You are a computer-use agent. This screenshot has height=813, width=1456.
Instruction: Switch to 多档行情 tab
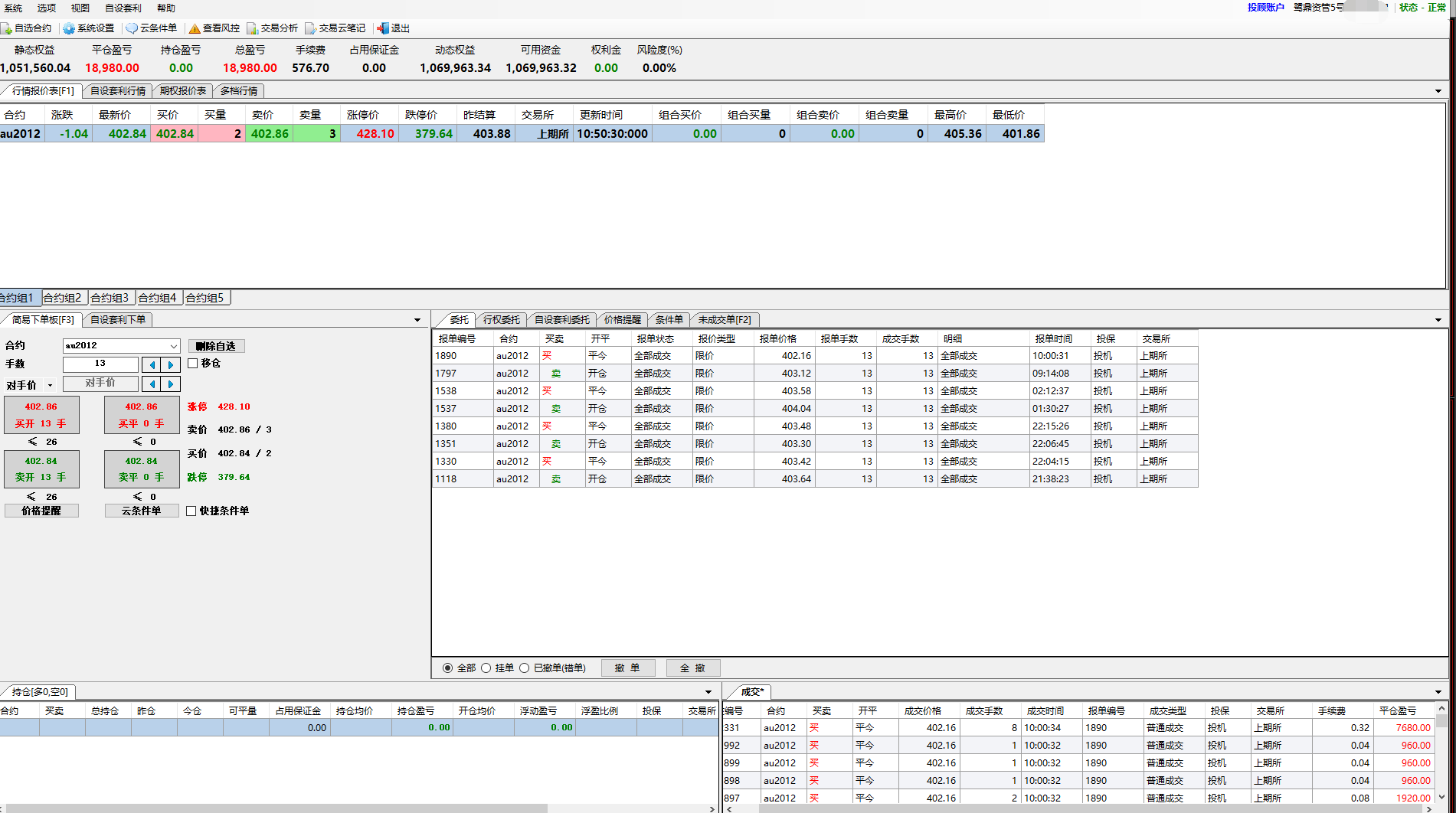pyautogui.click(x=239, y=91)
